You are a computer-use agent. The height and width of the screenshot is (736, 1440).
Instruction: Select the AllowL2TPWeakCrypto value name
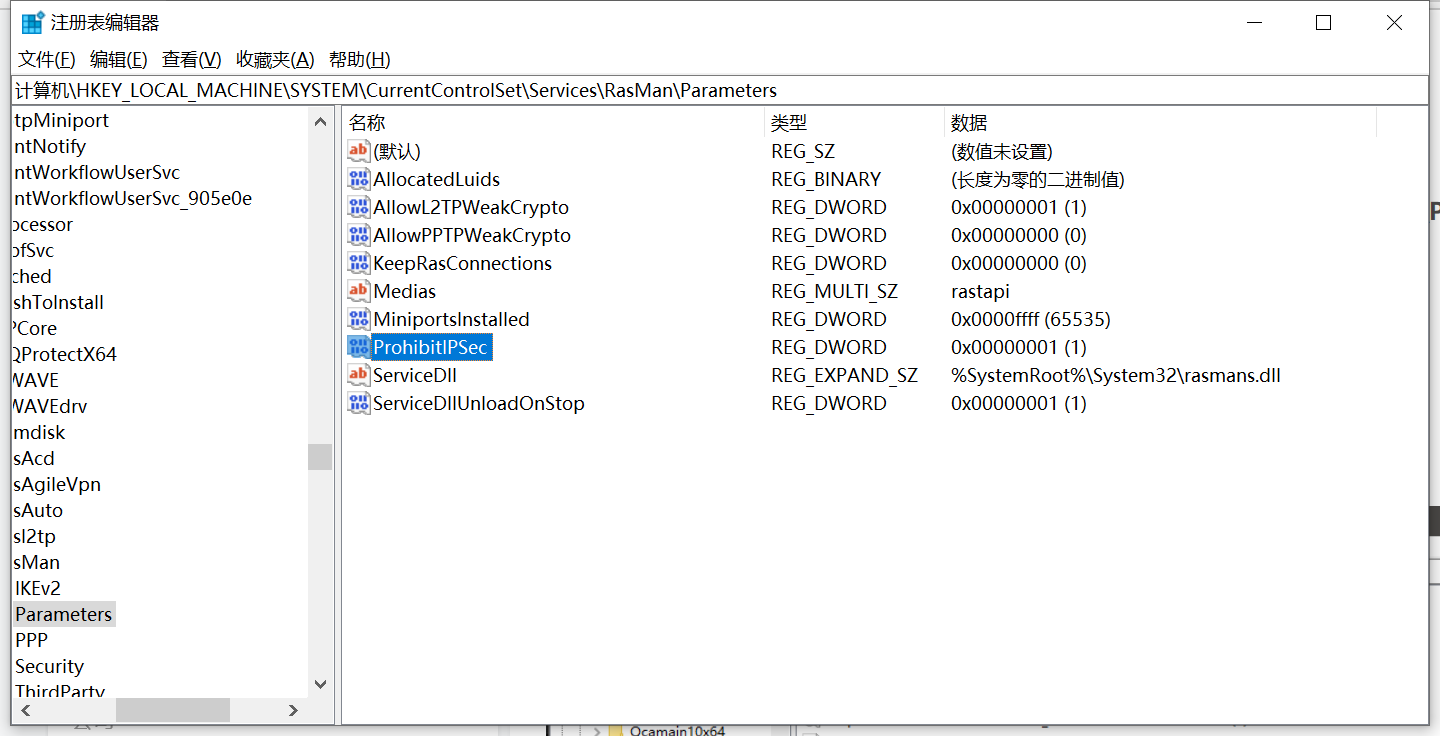click(471, 207)
